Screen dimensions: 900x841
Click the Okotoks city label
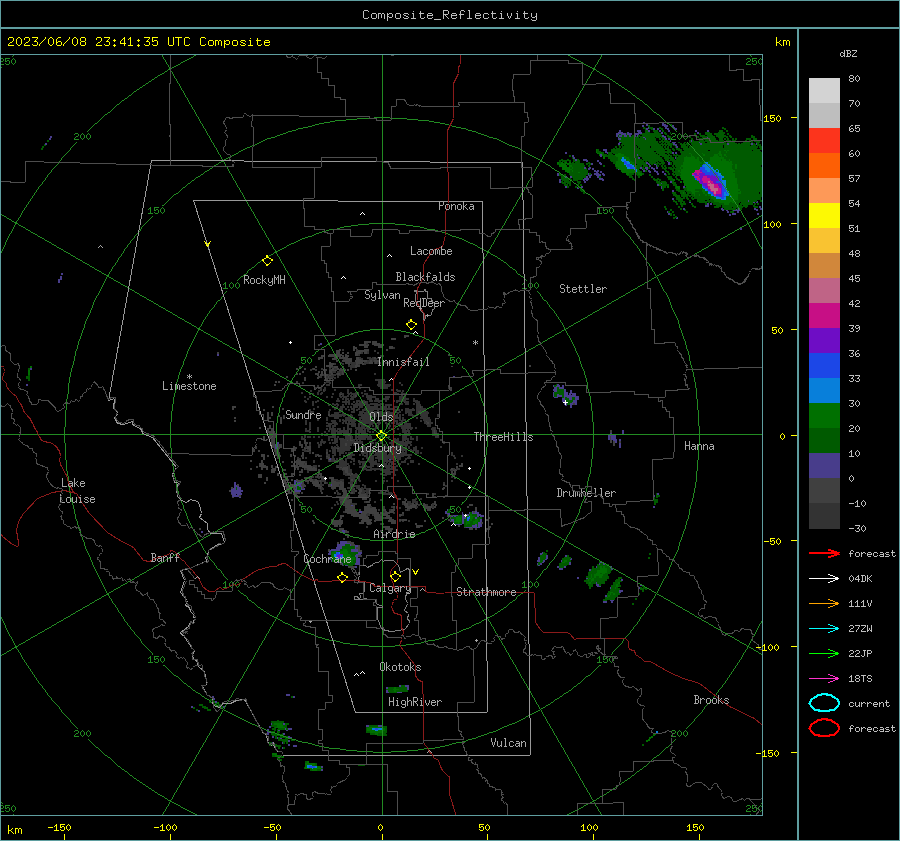pos(400,667)
